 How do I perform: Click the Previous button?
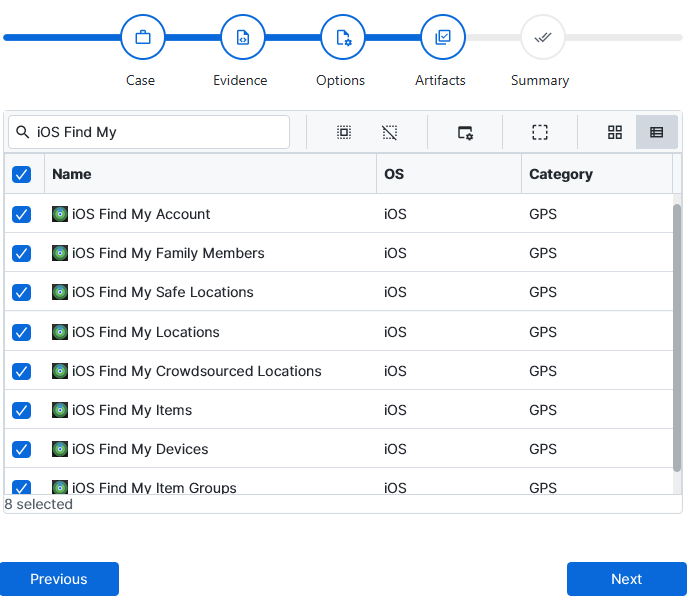pos(59,579)
